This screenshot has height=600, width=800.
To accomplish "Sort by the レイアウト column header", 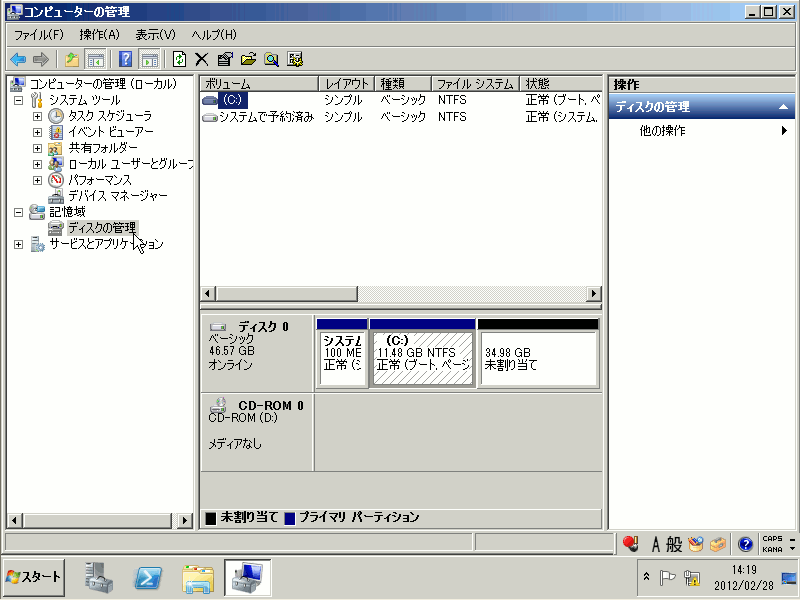I will (346, 84).
